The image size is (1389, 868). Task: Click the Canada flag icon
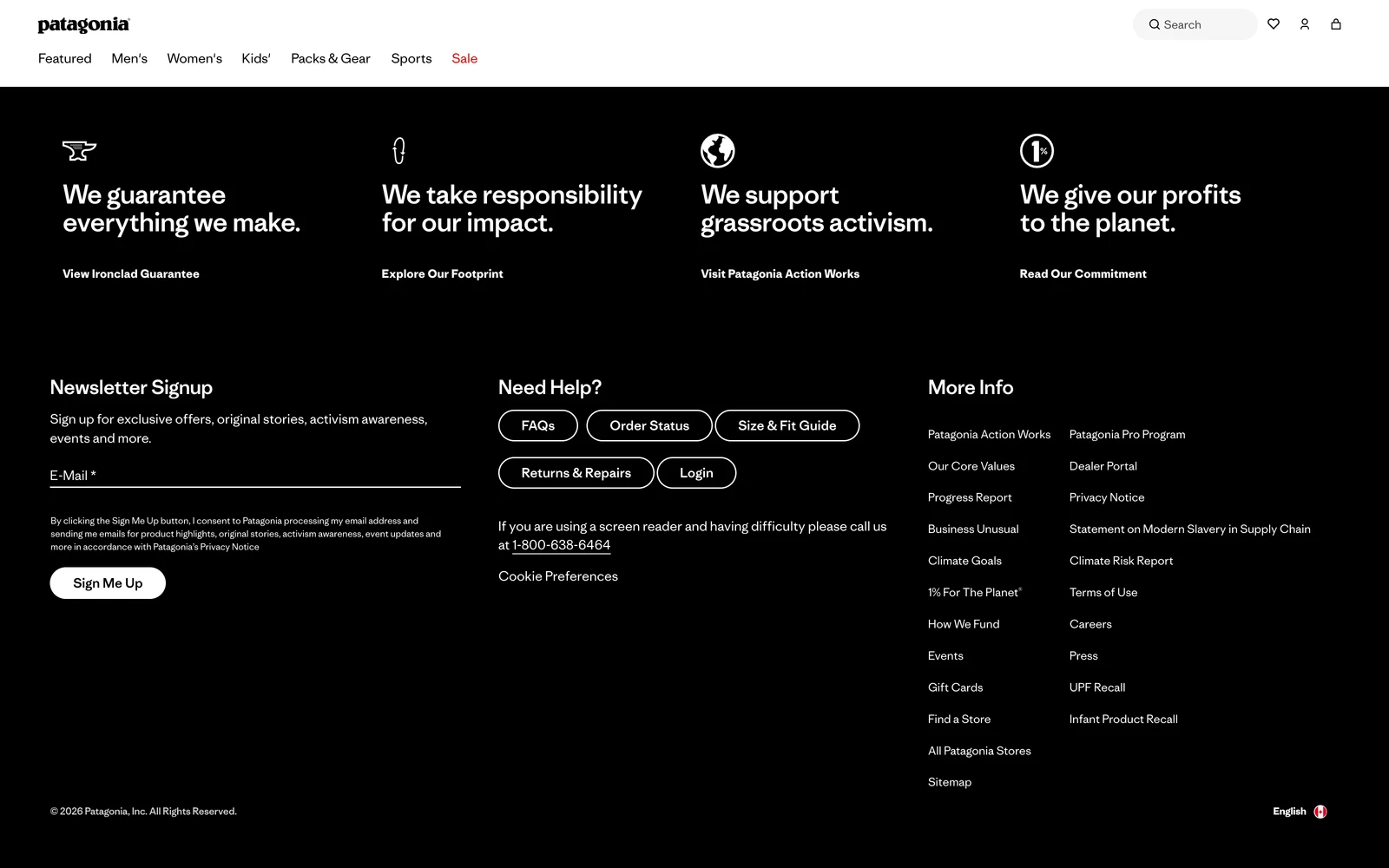pyautogui.click(x=1320, y=812)
